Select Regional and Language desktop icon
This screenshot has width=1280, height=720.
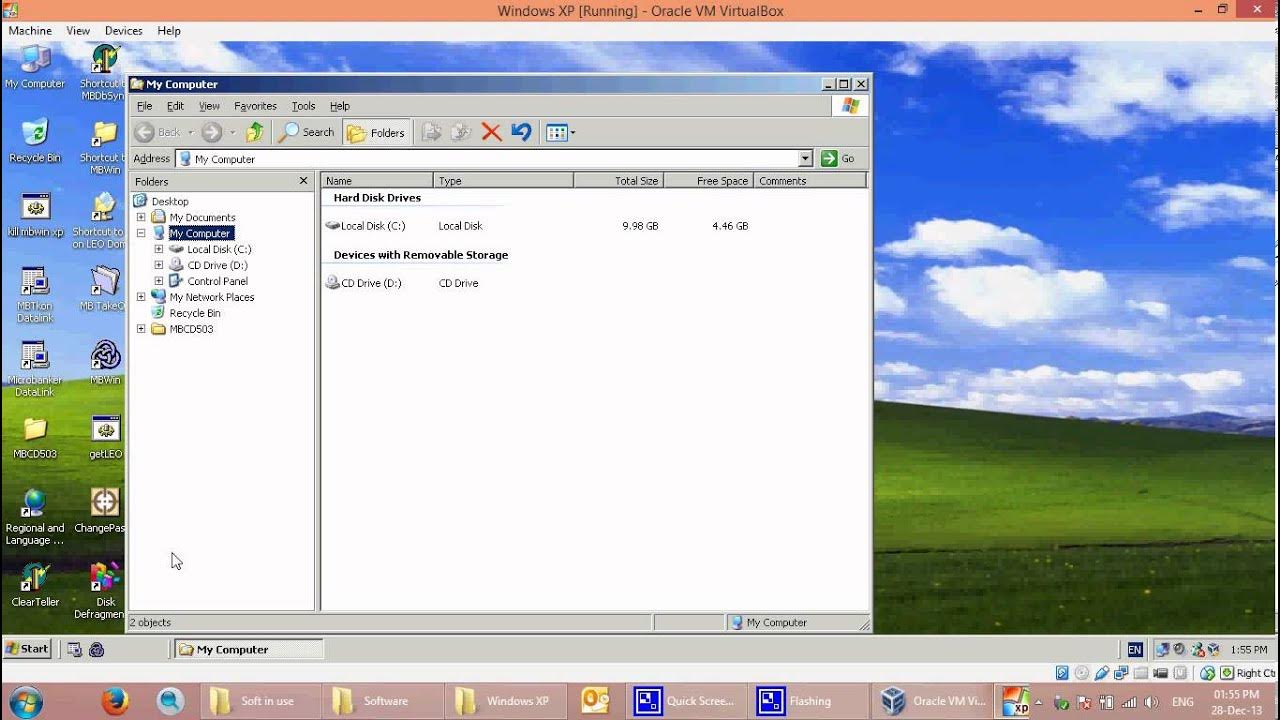(35, 517)
